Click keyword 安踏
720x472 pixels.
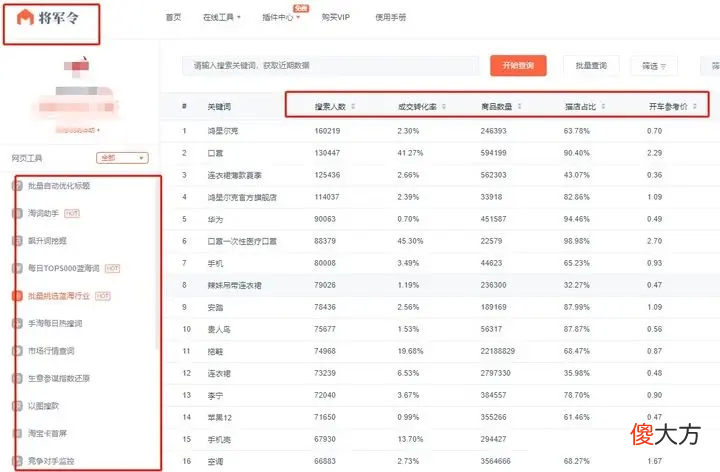point(215,307)
